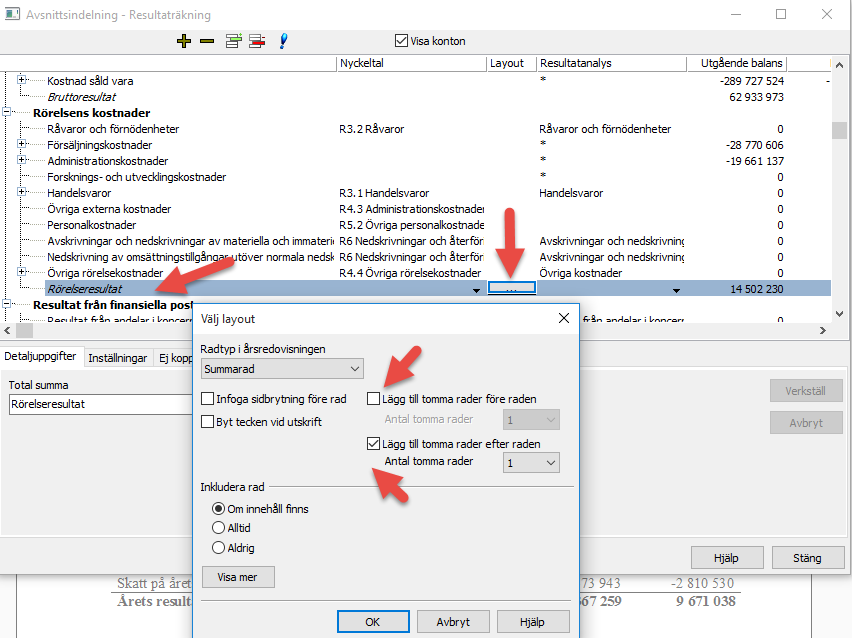Toggle the Visa konton checkbox
Viewport: 852px width, 638px height.
coord(402,41)
